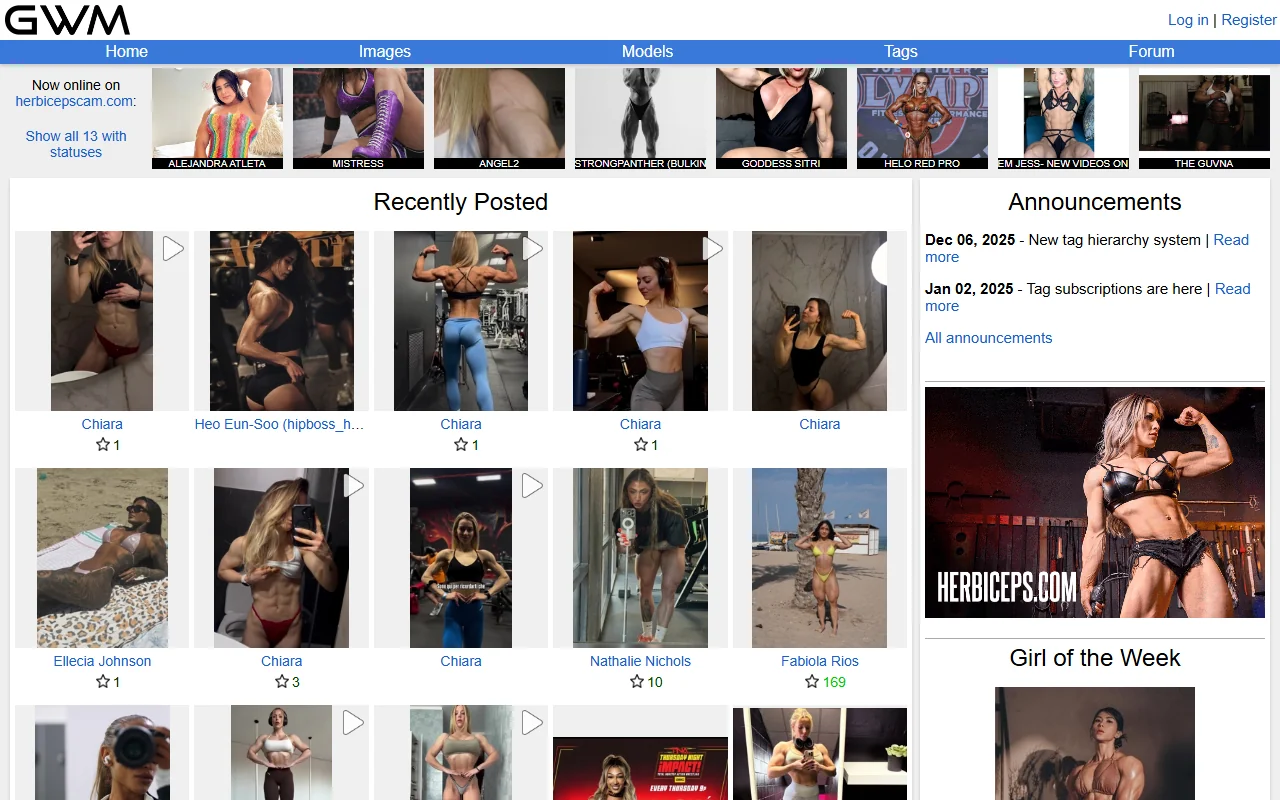This screenshot has width=1280, height=800.
Task: Open the Tags page
Action: [x=900, y=51]
